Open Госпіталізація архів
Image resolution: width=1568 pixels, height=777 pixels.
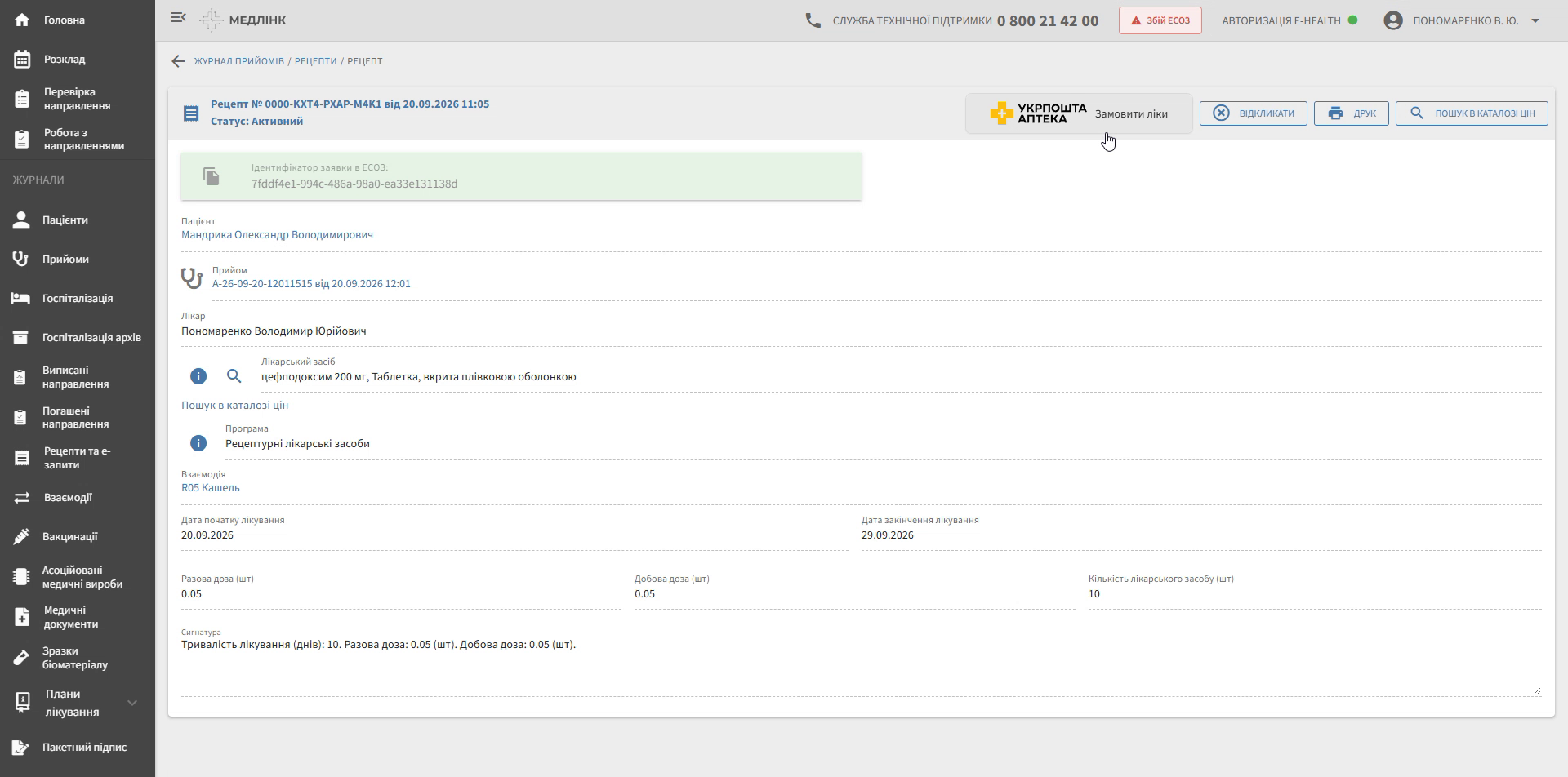[x=78, y=337]
